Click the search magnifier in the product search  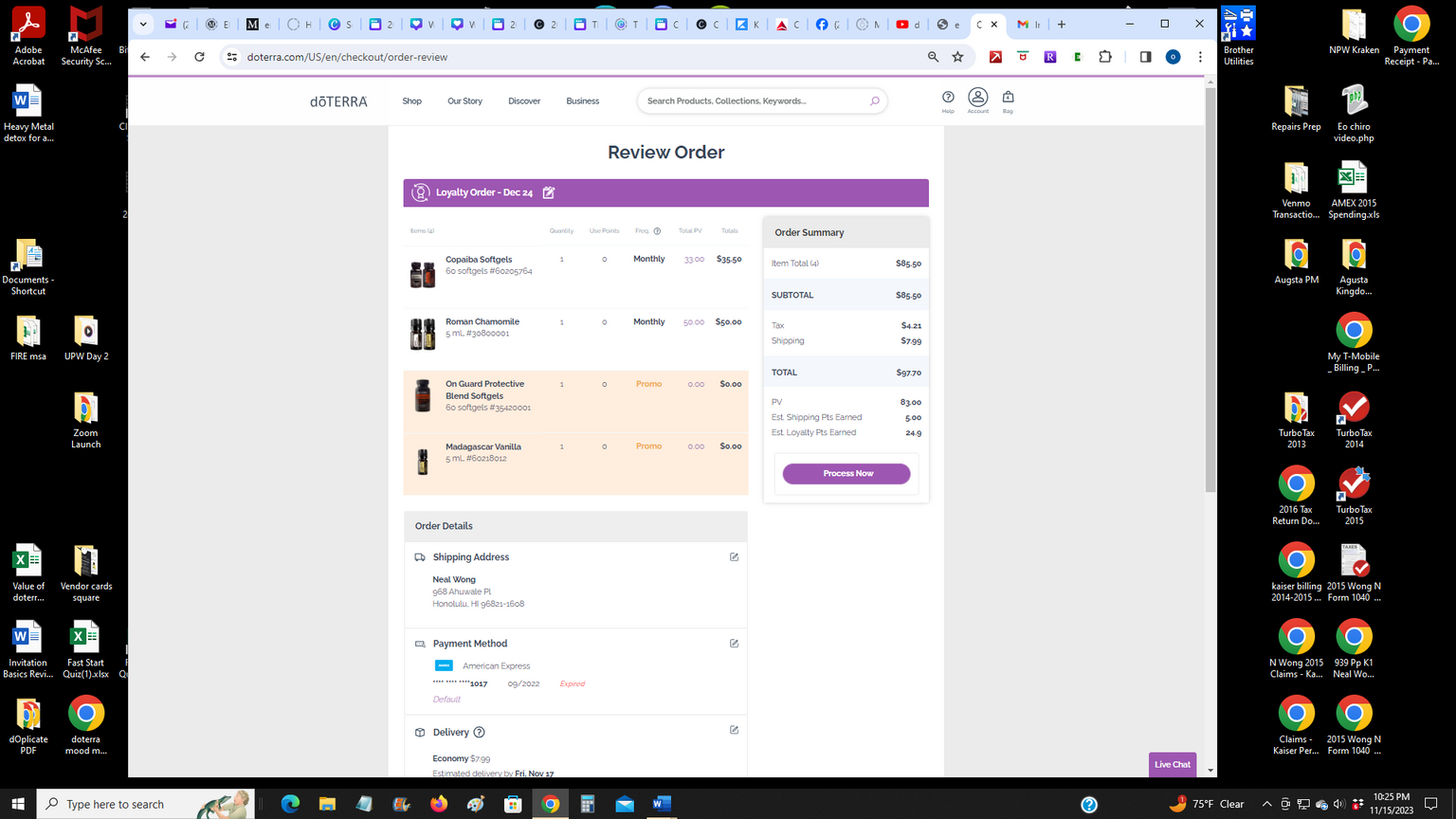[874, 100]
